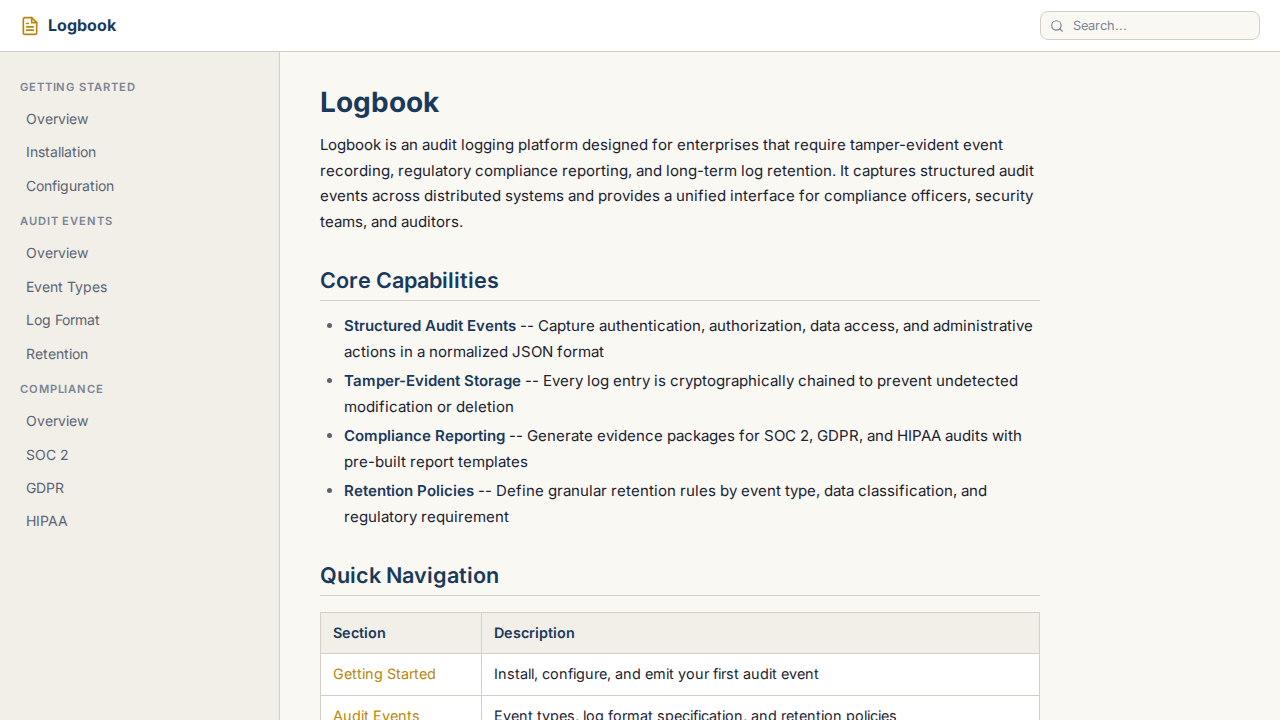Screen dimensions: 1280x720
Task: View the Retention page
Action: [57, 354]
